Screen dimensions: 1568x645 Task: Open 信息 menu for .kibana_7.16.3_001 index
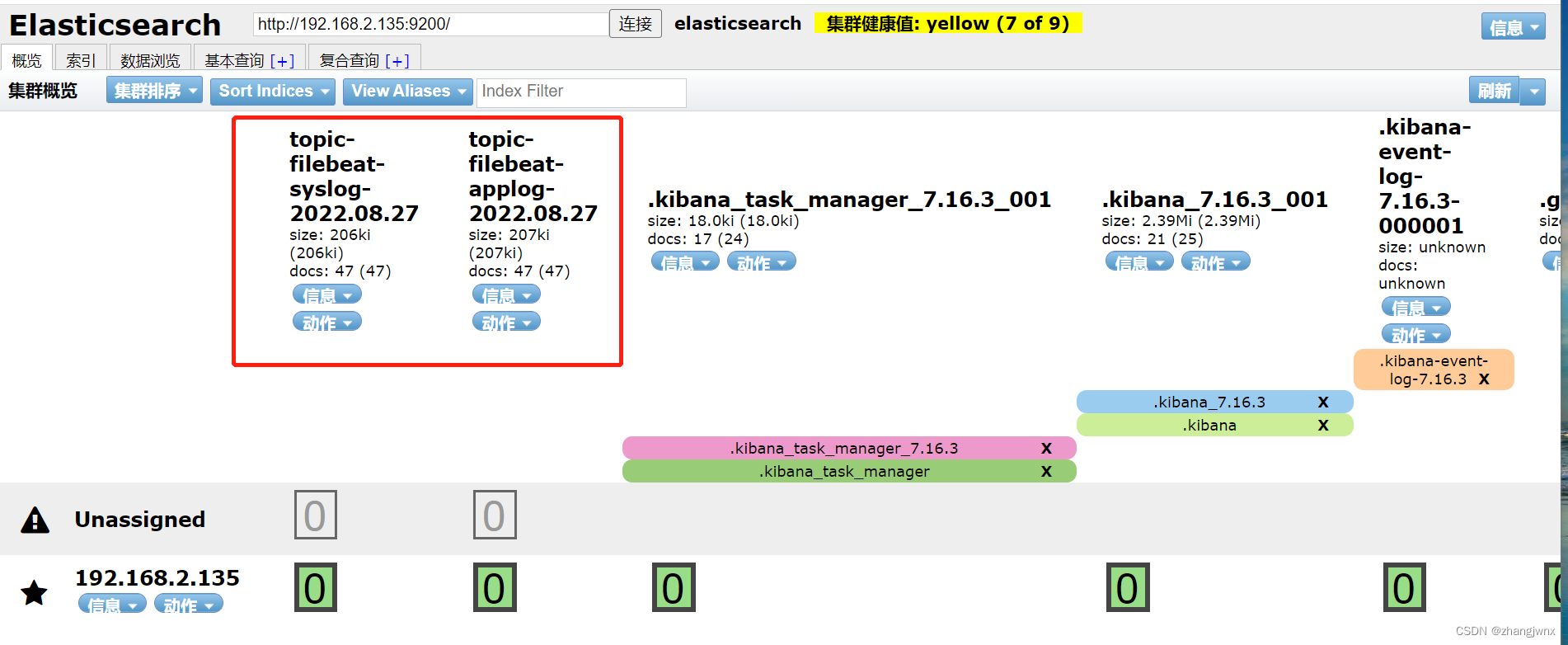[1139, 261]
